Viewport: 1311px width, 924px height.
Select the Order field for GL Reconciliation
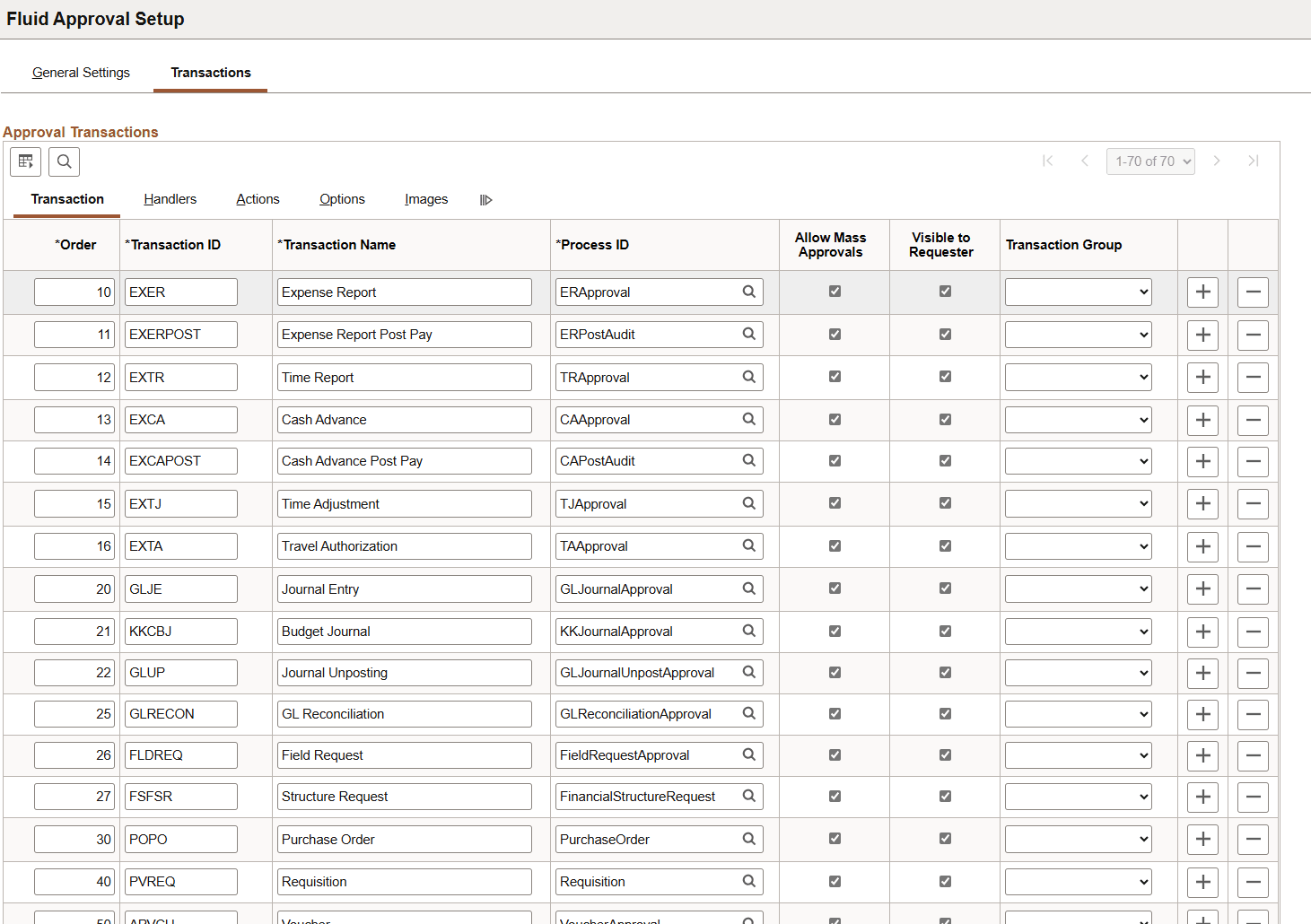(74, 713)
